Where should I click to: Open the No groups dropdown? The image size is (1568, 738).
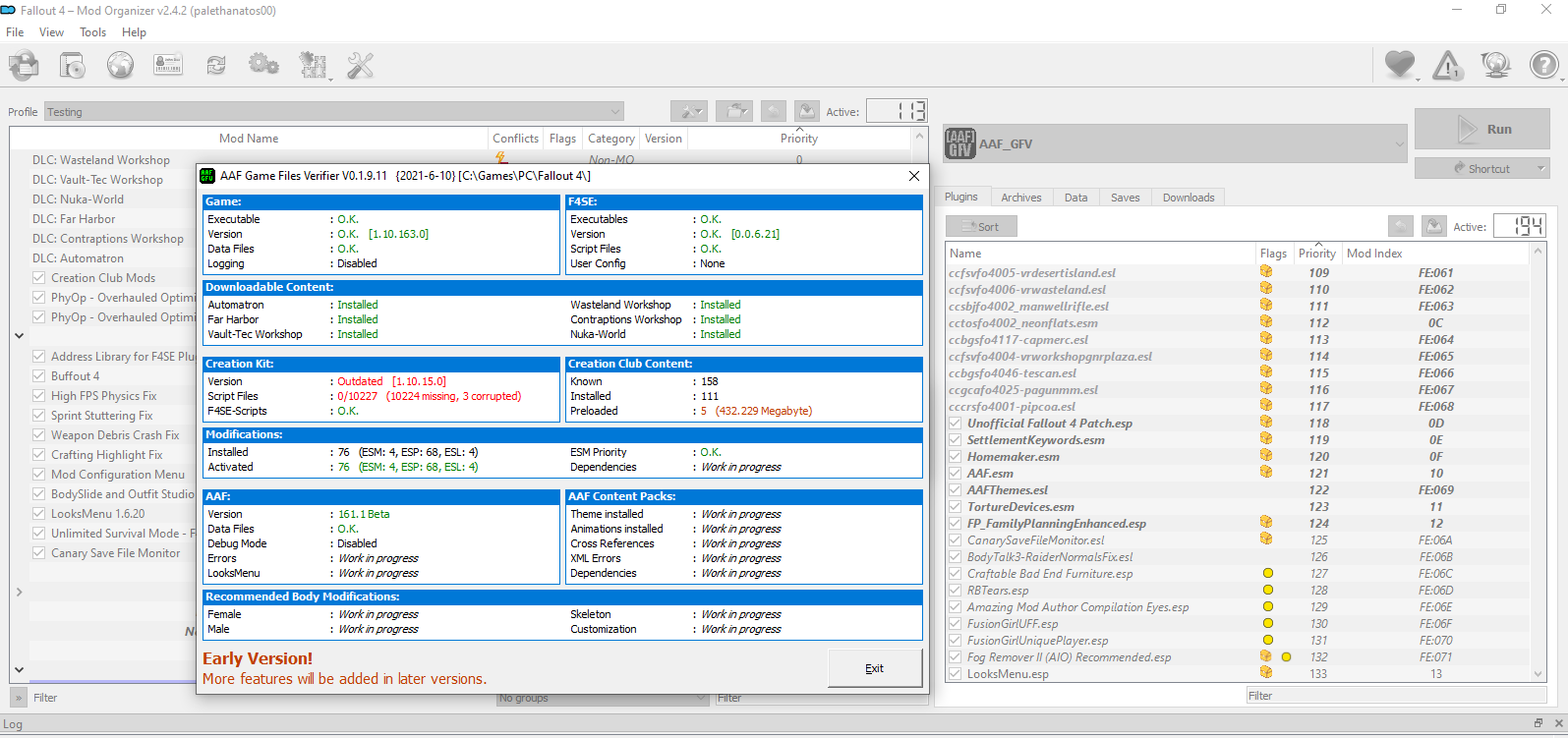(602, 699)
